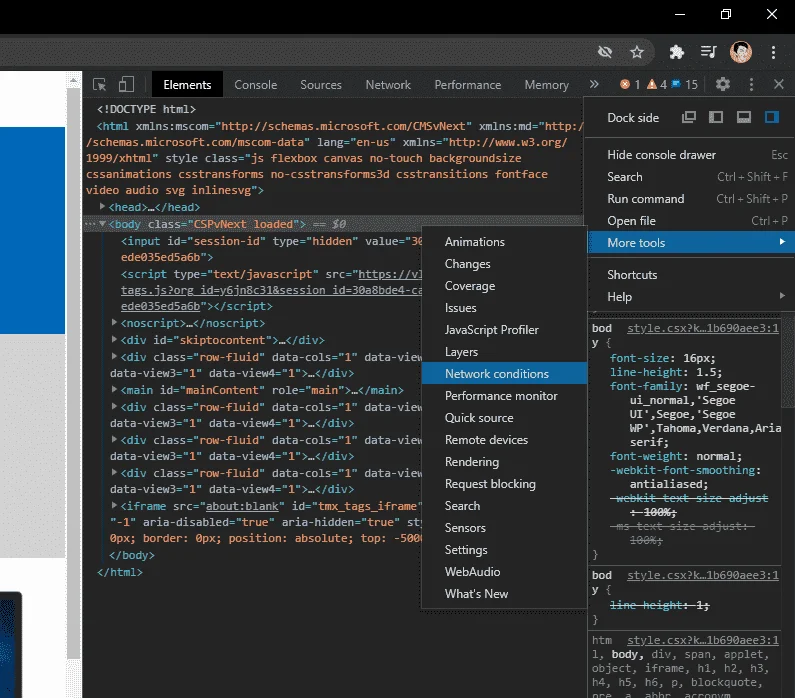Open the Sources tab
The image size is (795, 698).
tap(321, 85)
